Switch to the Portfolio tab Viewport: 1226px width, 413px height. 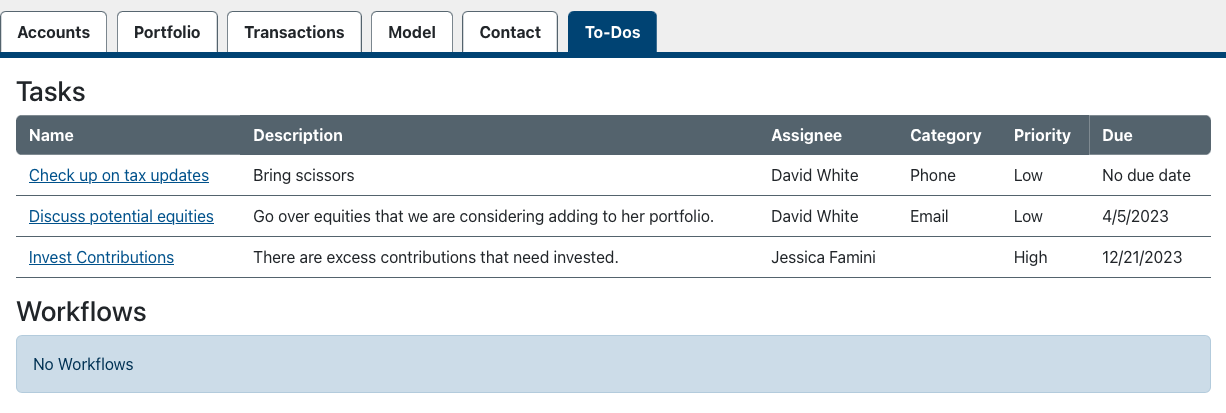pos(167,32)
